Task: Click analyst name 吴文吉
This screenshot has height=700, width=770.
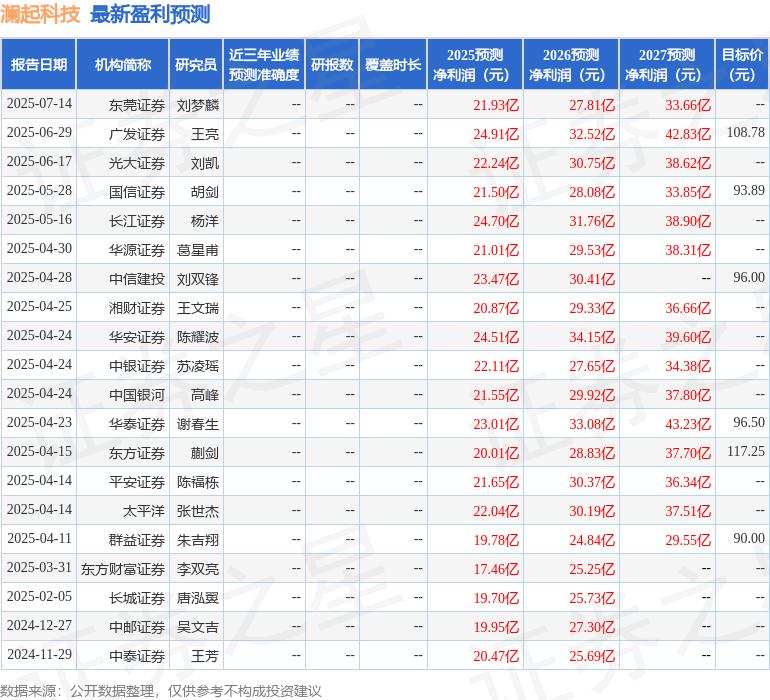Action: point(197,627)
